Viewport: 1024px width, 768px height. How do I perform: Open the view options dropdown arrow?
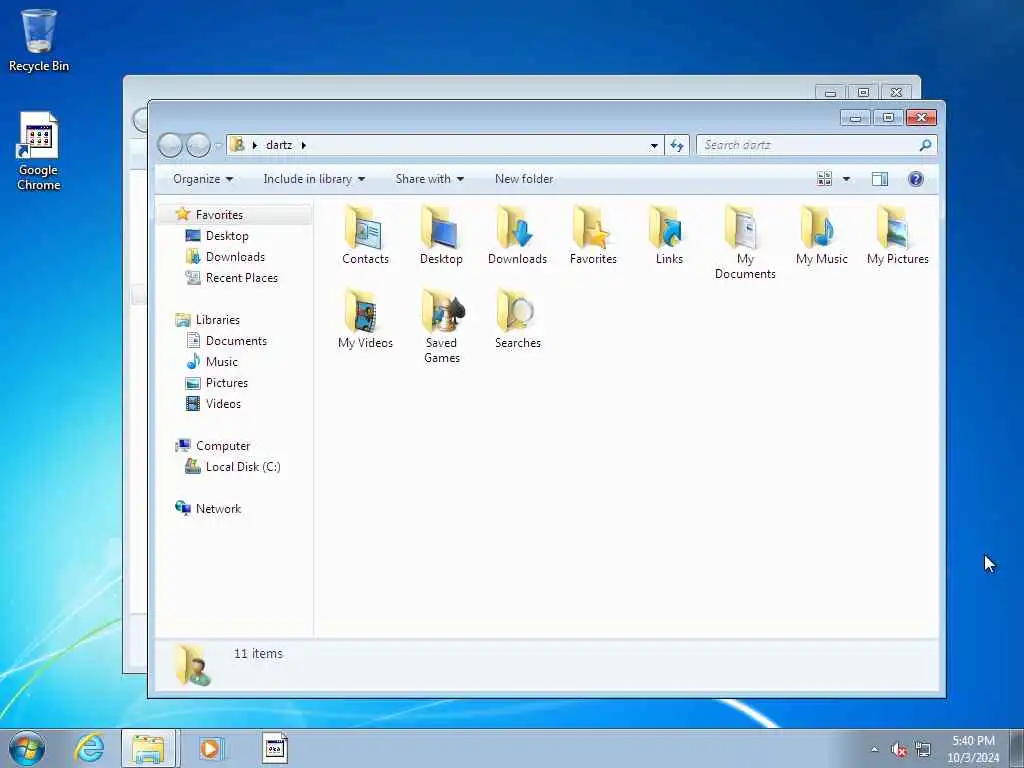(x=846, y=179)
